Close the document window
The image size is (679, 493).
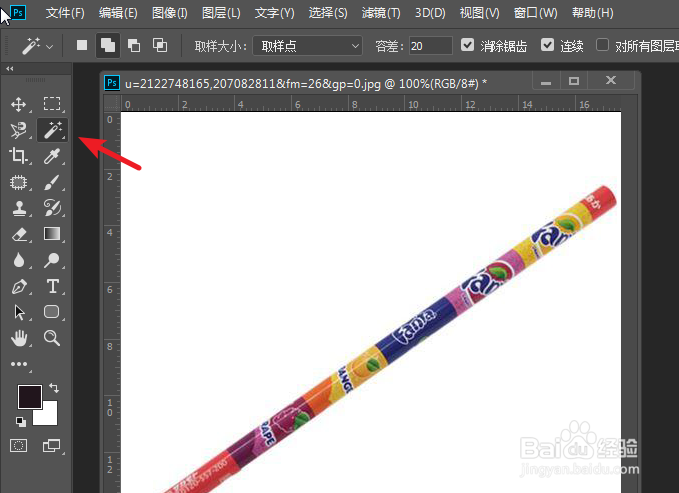pos(611,81)
